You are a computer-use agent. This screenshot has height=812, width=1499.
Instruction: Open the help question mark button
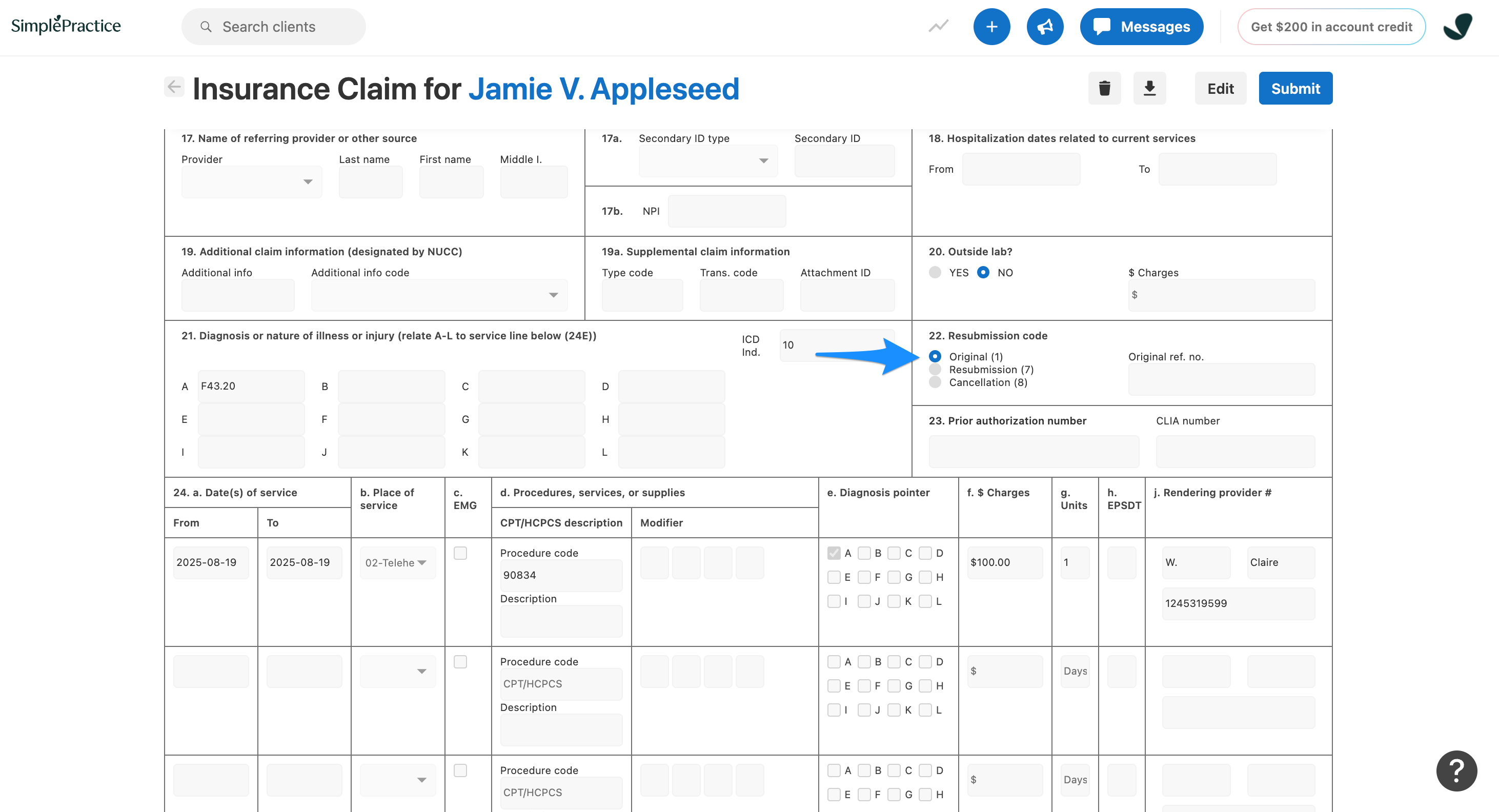pyautogui.click(x=1456, y=770)
